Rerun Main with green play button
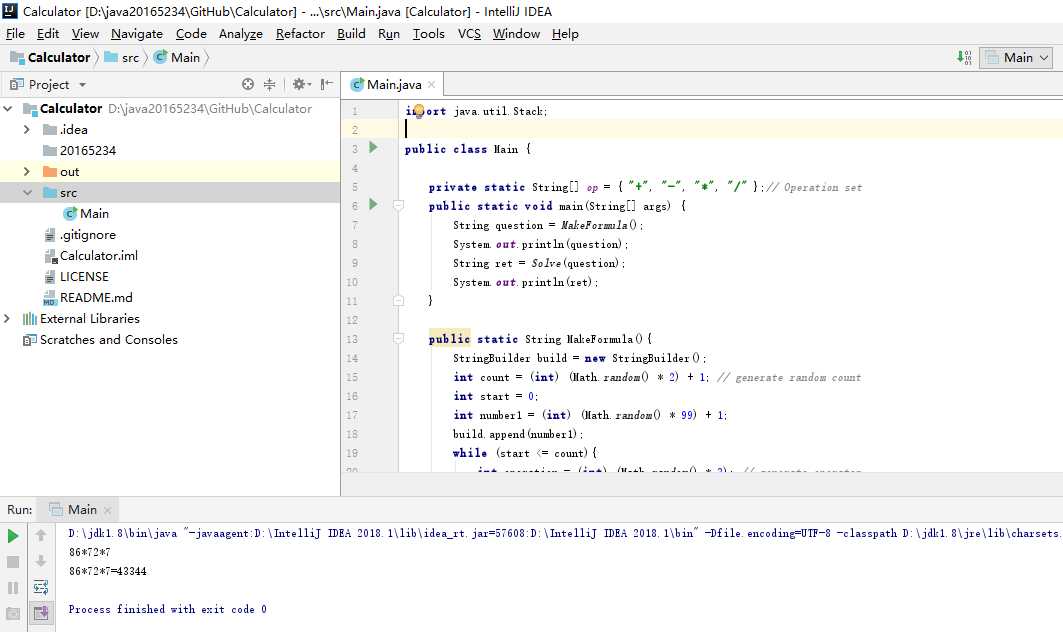The height and width of the screenshot is (632, 1063). pos(13,536)
